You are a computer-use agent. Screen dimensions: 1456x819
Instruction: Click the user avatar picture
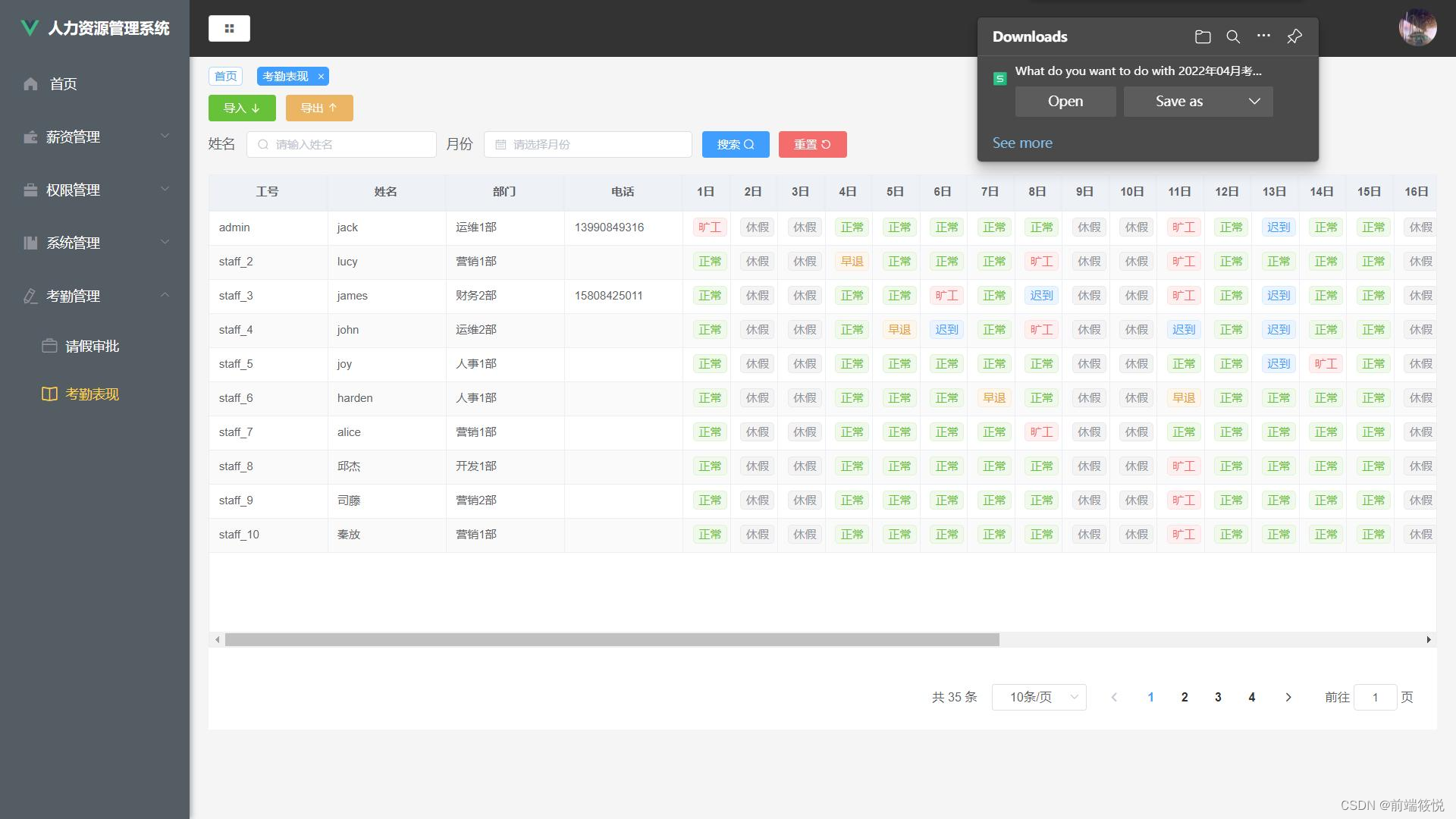pyautogui.click(x=1417, y=28)
